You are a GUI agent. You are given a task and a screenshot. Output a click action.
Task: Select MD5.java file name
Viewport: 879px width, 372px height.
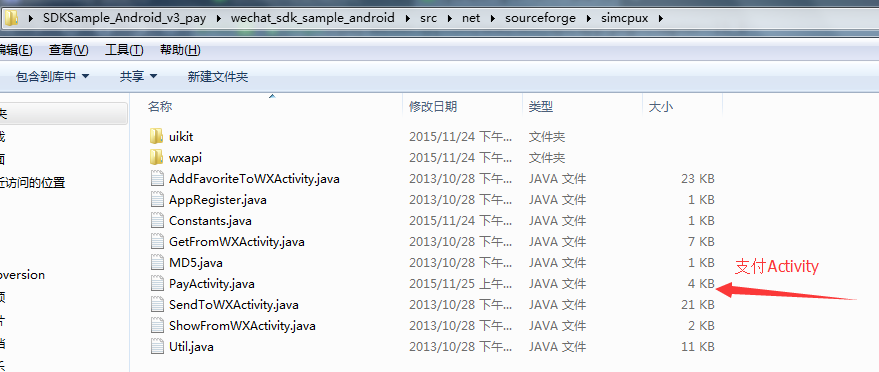[195, 263]
